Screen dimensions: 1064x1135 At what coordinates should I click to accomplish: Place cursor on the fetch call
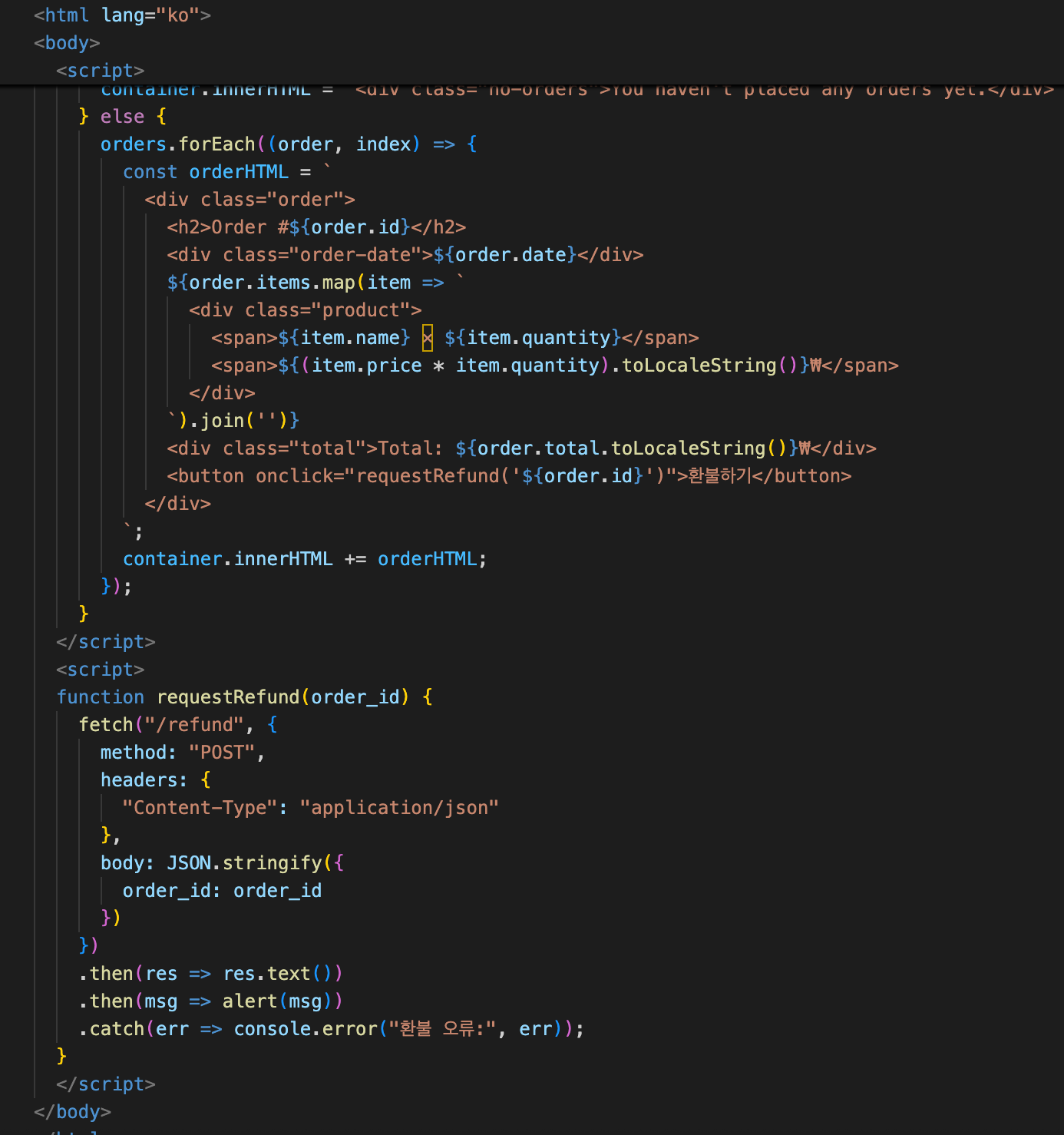tap(106, 725)
